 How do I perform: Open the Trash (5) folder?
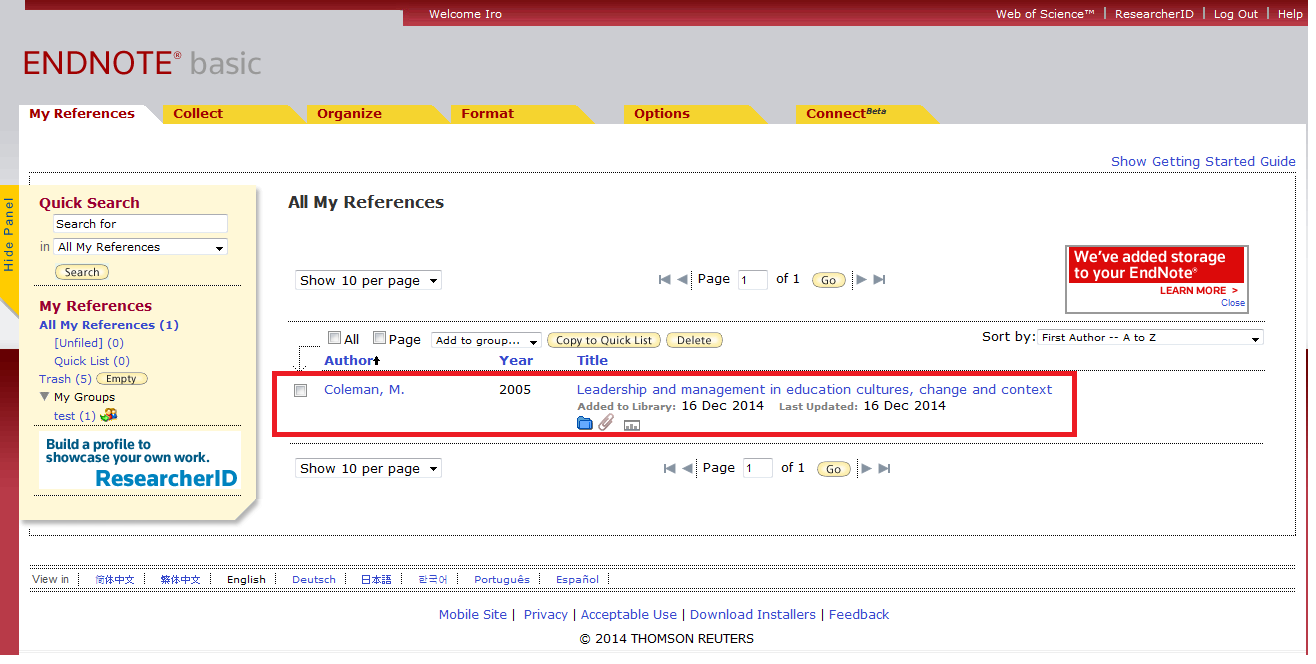click(65, 379)
